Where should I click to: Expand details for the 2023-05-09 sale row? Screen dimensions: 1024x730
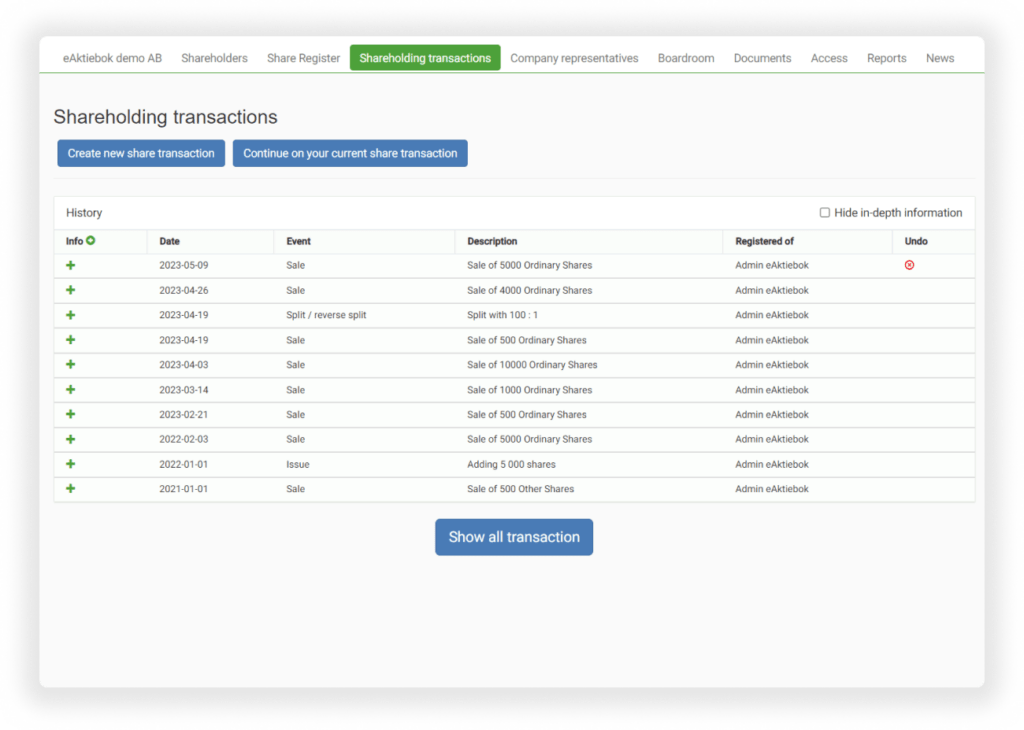[x=71, y=265]
